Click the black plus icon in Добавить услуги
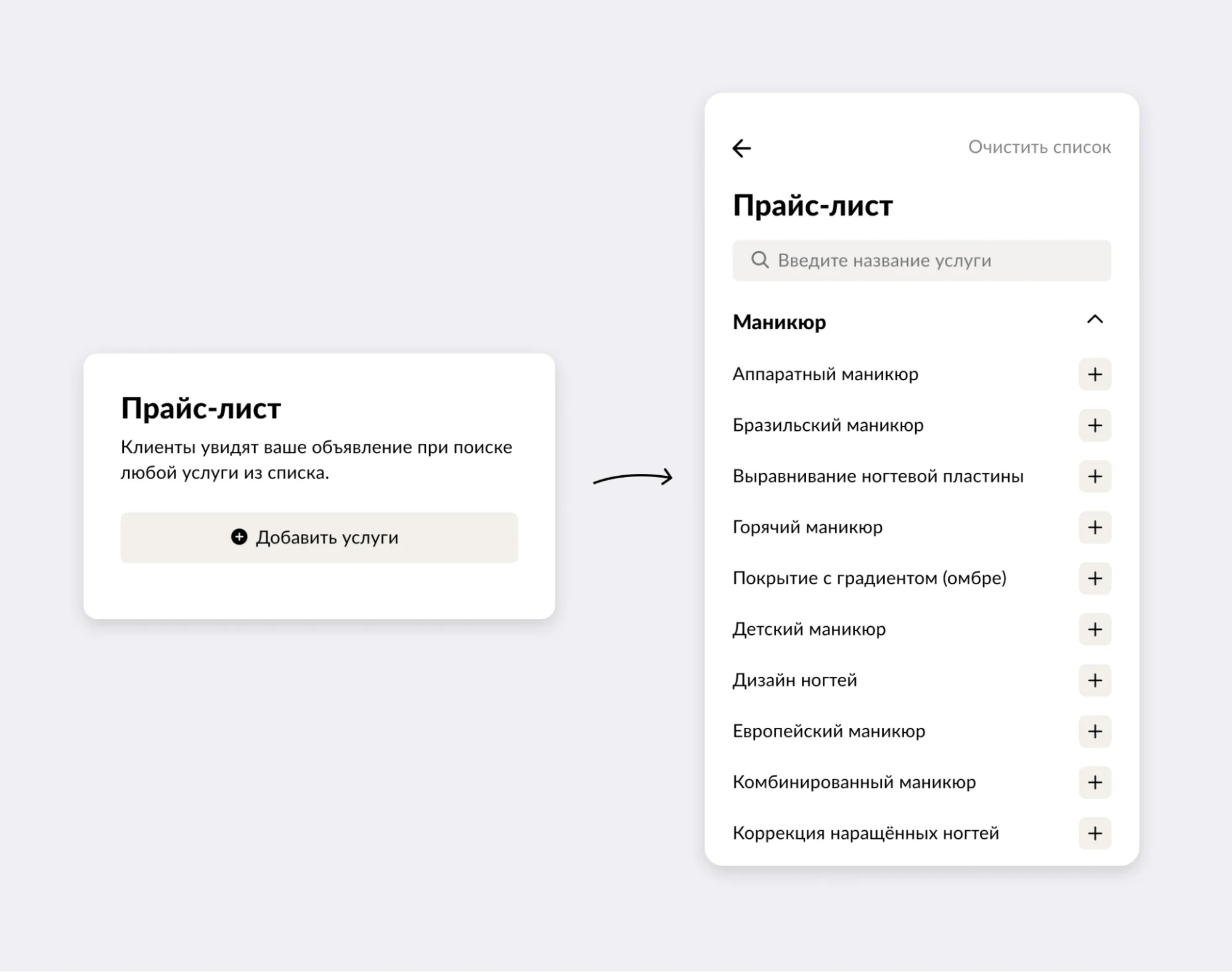Image resolution: width=1232 pixels, height=972 pixels. point(239,537)
